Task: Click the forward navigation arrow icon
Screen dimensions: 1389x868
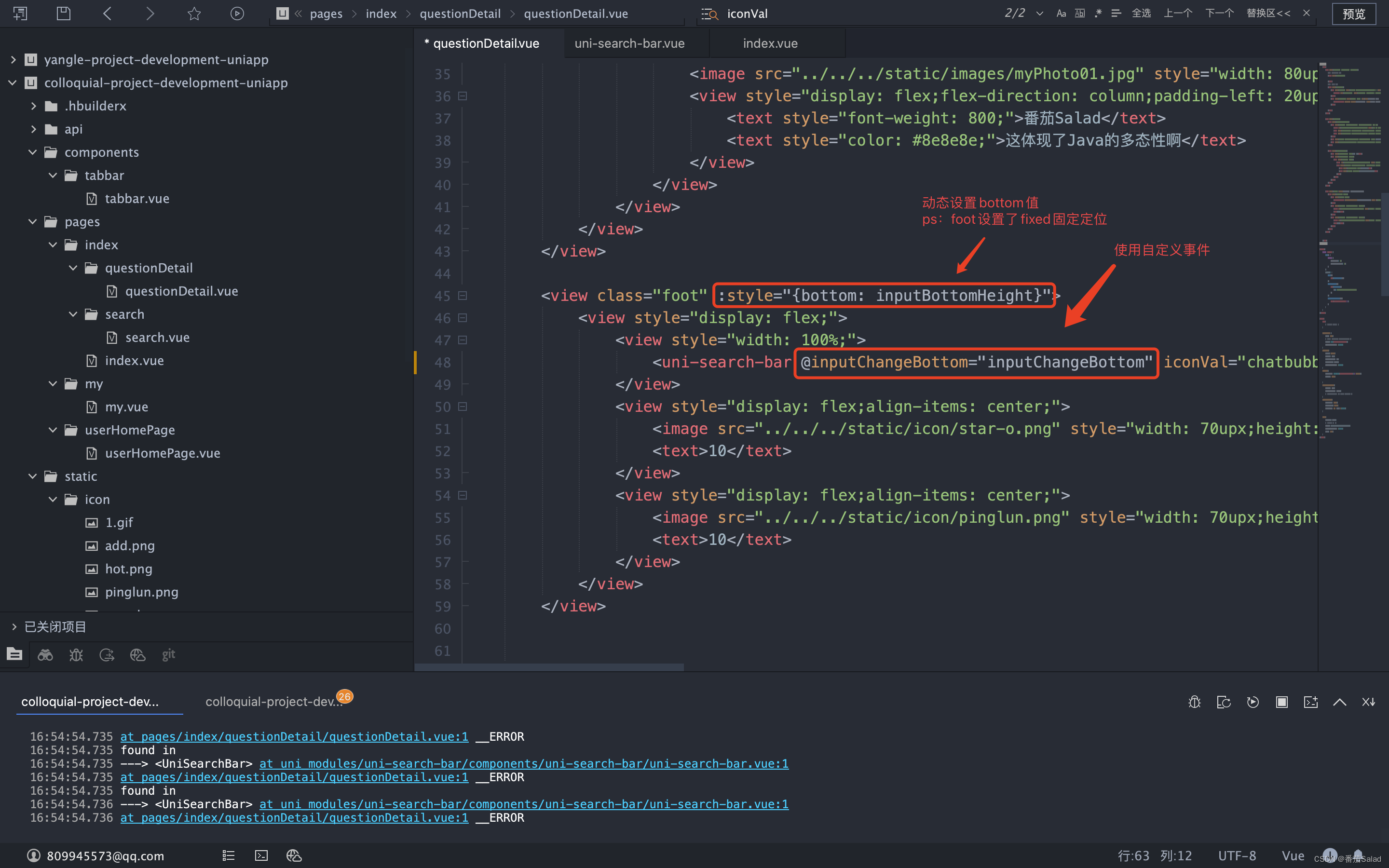Action: [x=149, y=13]
